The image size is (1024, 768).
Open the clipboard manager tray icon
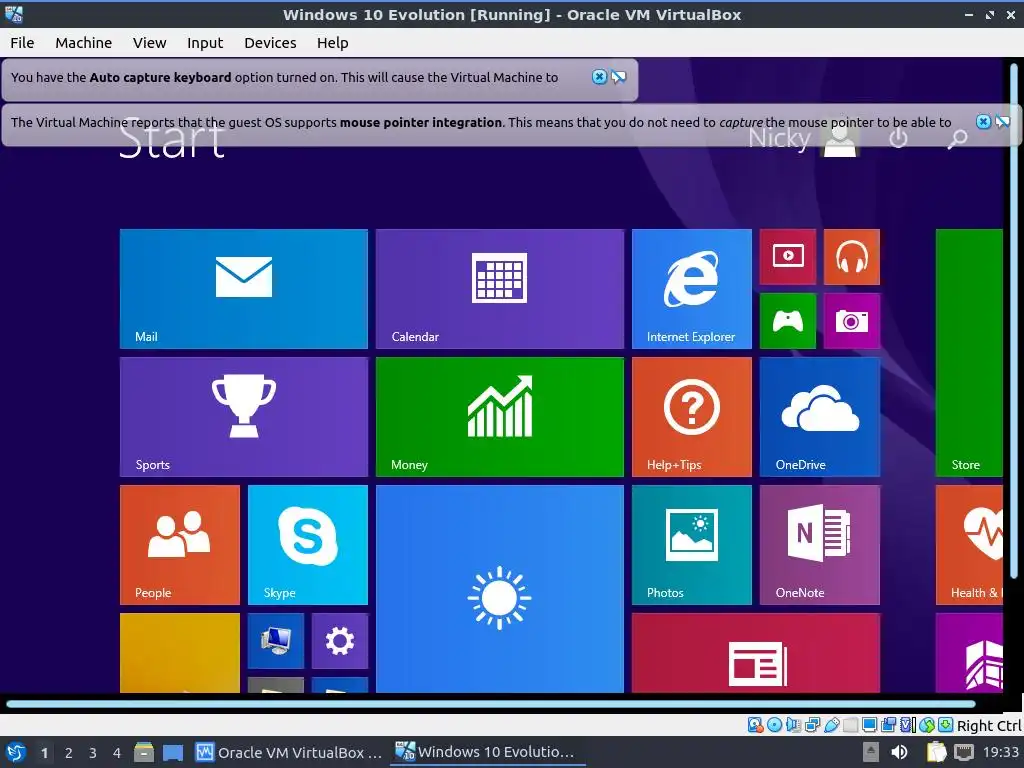[x=936, y=752]
